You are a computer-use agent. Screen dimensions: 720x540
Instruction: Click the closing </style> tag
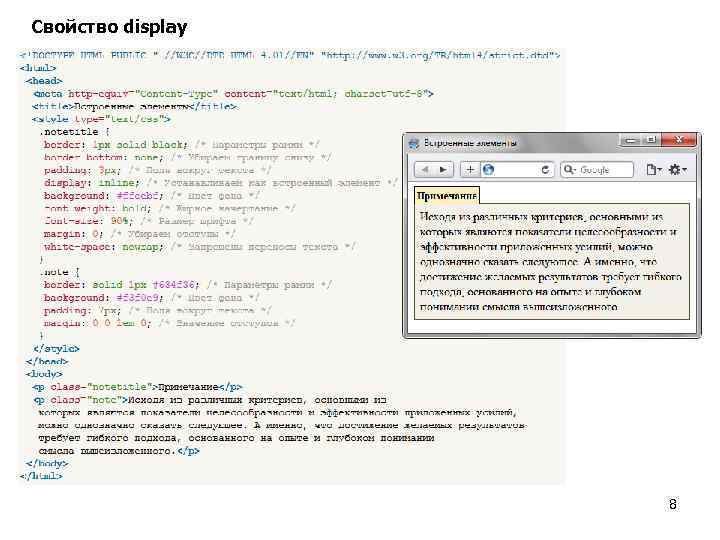click(56, 349)
